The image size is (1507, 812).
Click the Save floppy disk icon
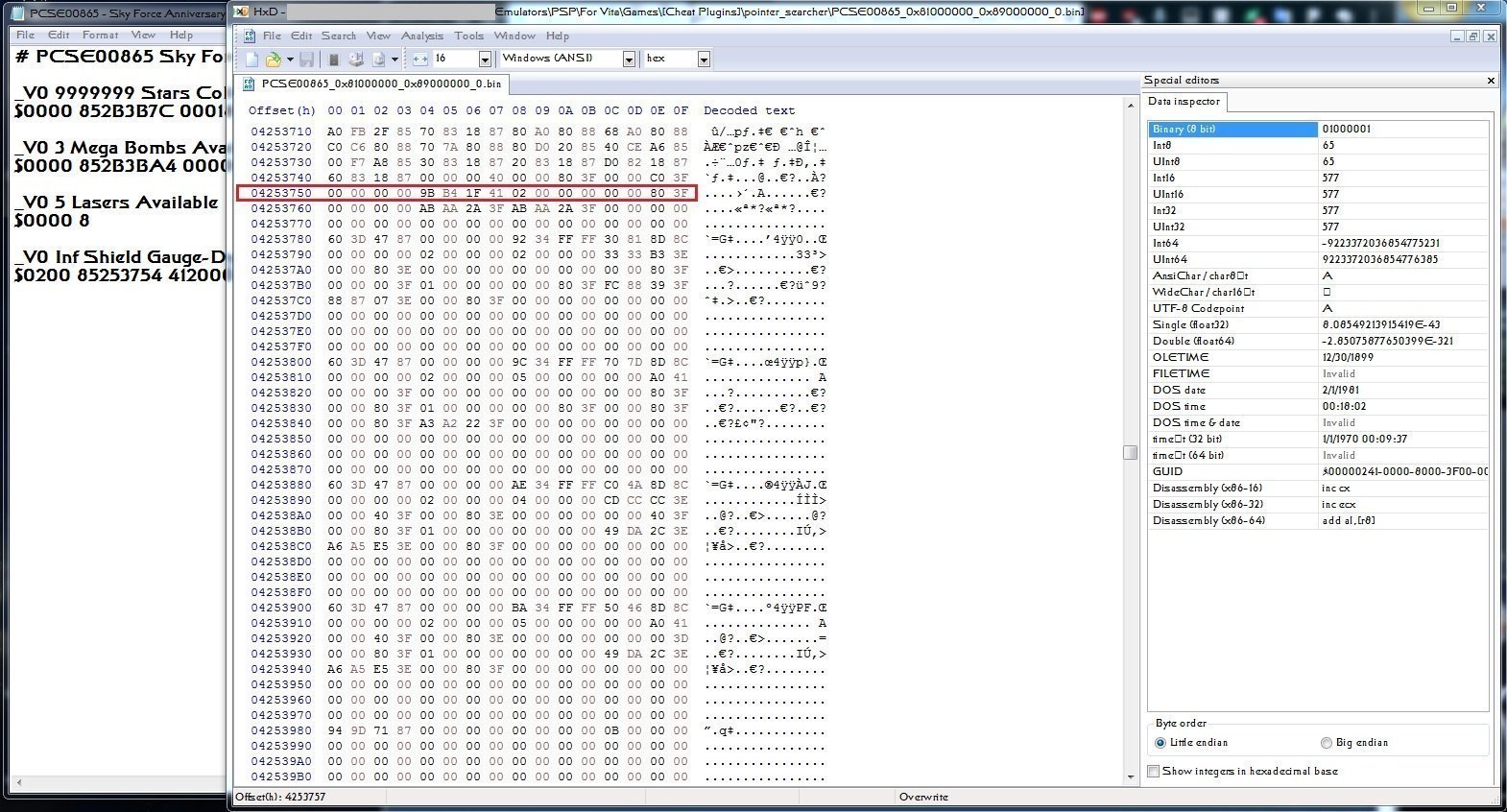[307, 60]
